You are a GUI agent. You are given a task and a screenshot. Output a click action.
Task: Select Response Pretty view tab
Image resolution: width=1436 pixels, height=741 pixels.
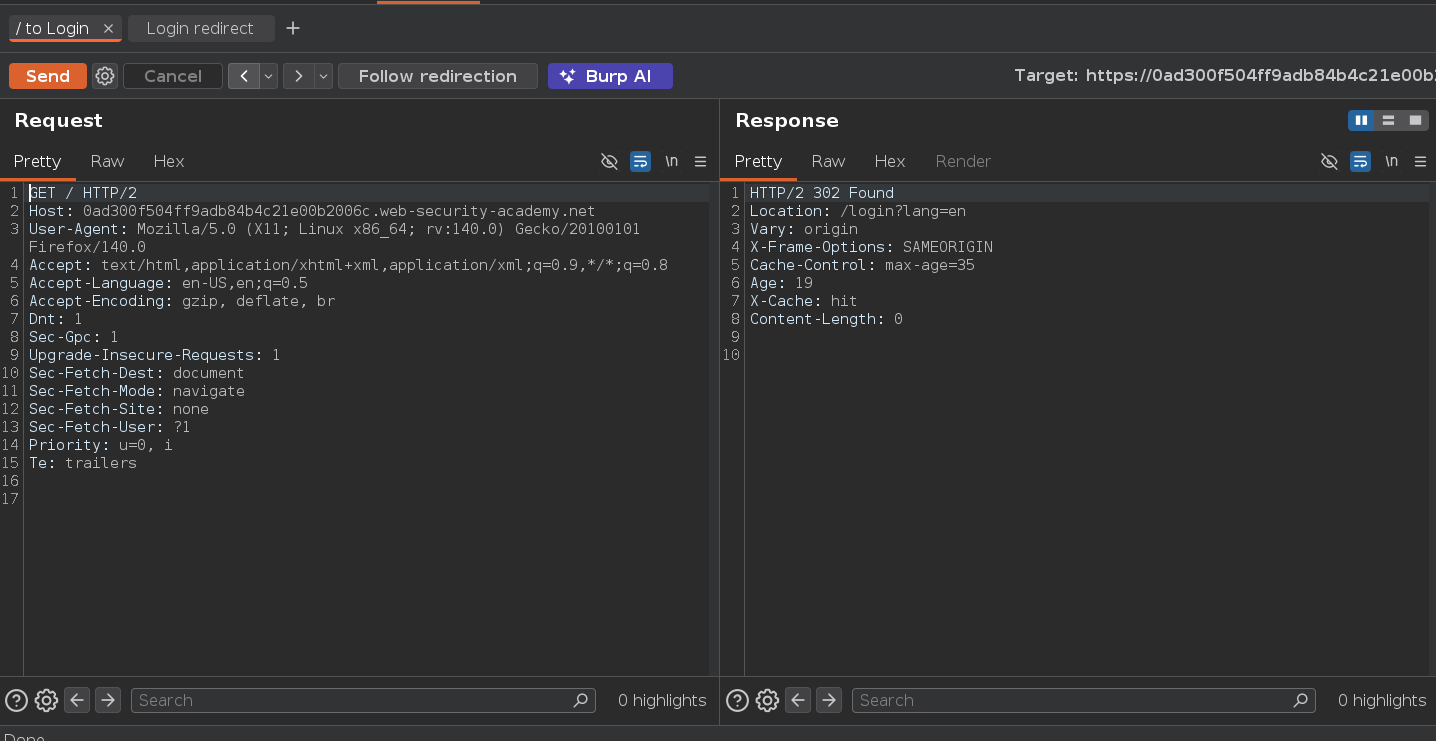tap(758, 161)
